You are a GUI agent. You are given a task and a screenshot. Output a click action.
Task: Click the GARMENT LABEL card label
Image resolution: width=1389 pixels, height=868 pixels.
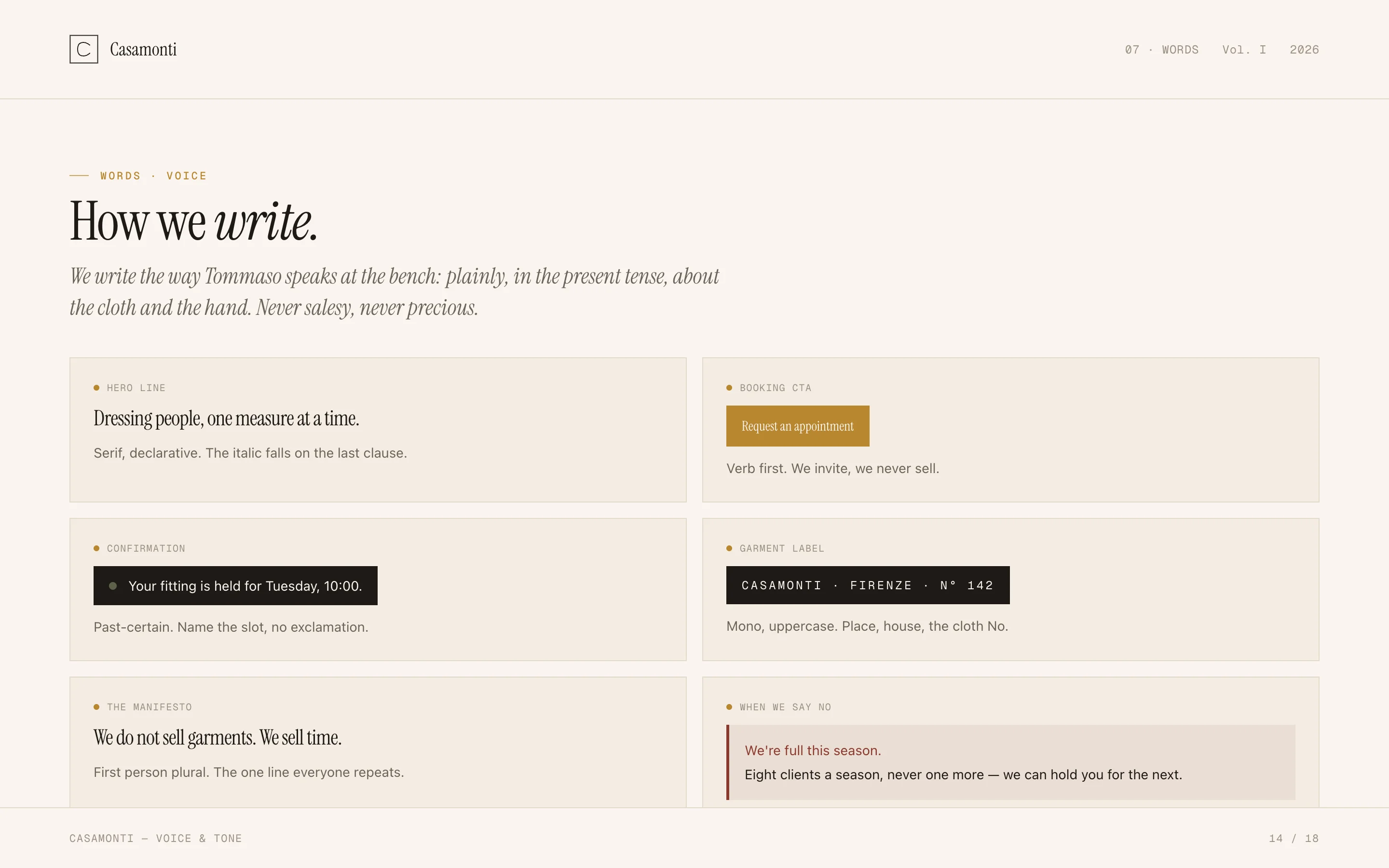[782, 549]
